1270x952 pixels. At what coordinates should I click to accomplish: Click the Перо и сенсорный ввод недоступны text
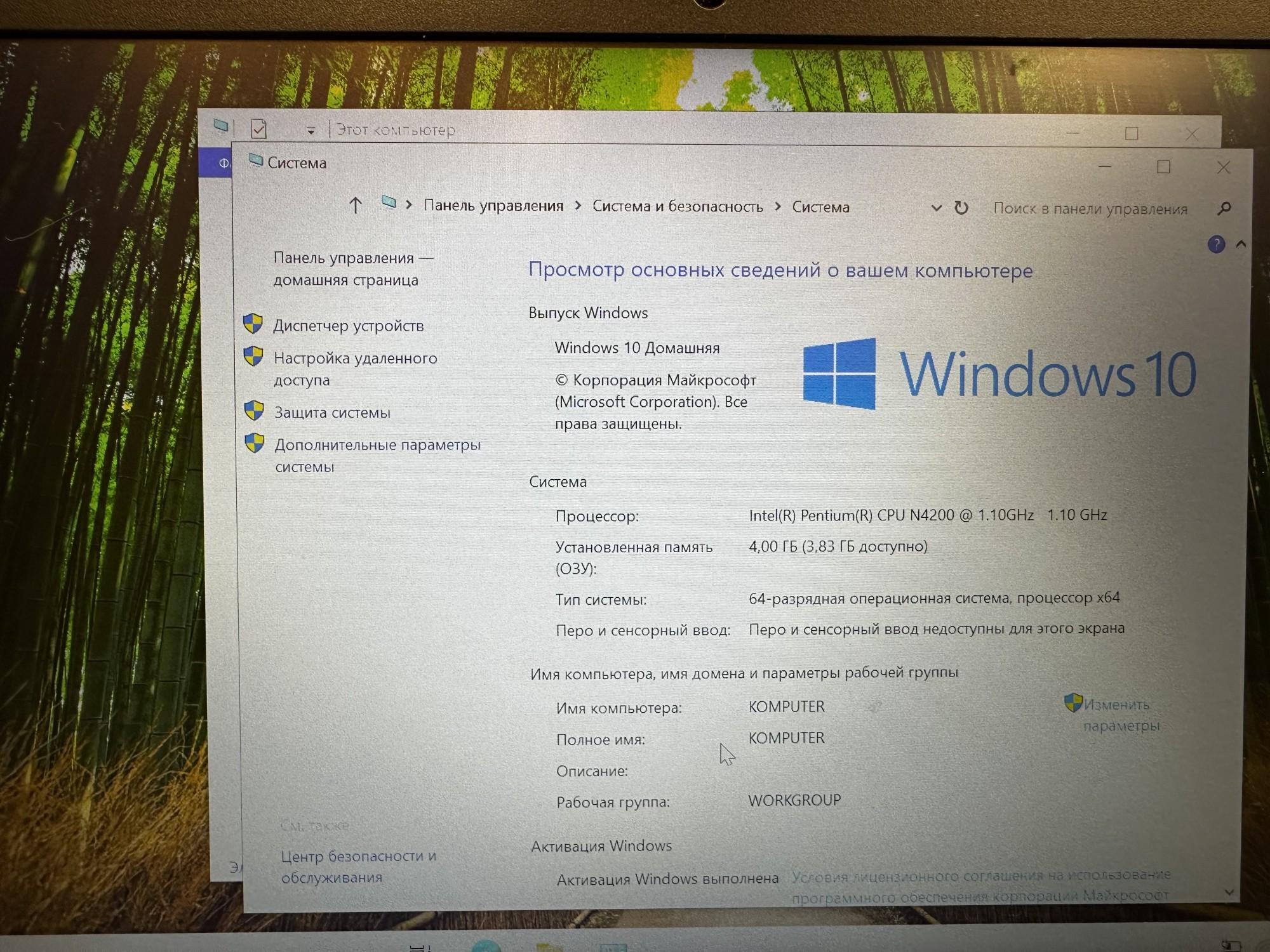pos(937,629)
